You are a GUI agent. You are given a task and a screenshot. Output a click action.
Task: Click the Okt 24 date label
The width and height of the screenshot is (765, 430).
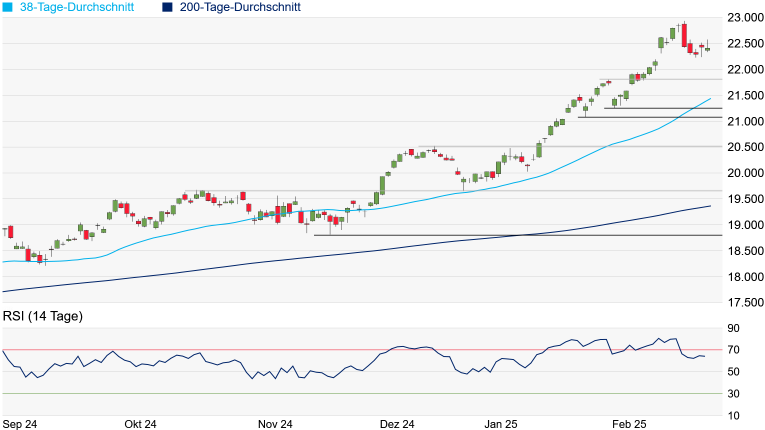tap(141, 423)
